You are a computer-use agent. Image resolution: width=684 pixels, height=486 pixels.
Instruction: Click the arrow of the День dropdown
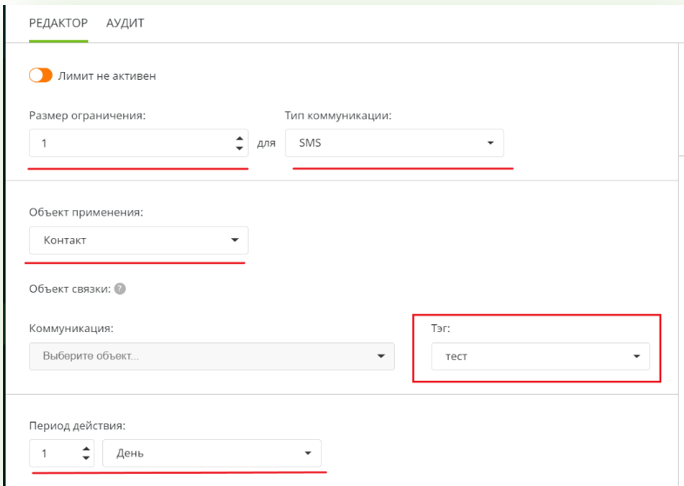308,453
